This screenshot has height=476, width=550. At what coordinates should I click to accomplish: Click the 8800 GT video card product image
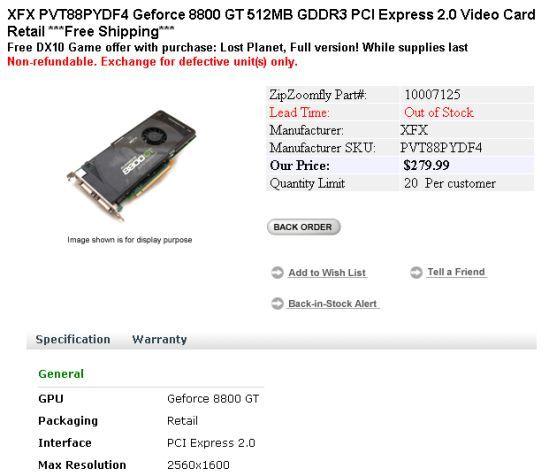point(131,166)
